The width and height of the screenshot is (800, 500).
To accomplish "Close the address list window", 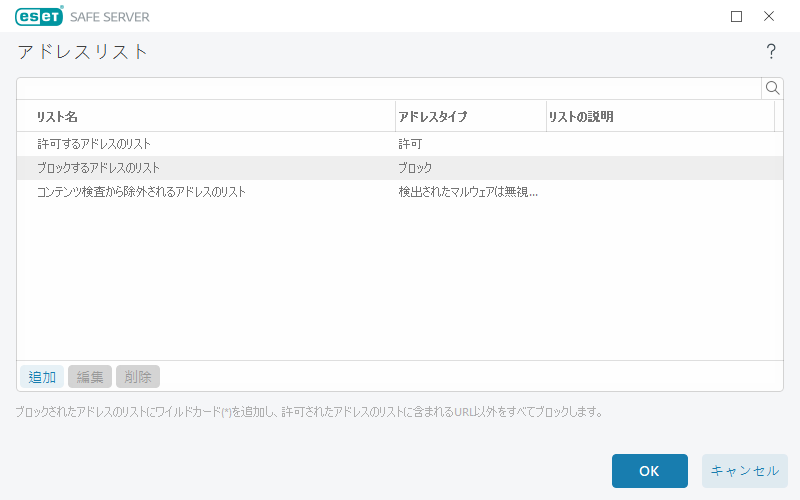I will click(769, 16).
